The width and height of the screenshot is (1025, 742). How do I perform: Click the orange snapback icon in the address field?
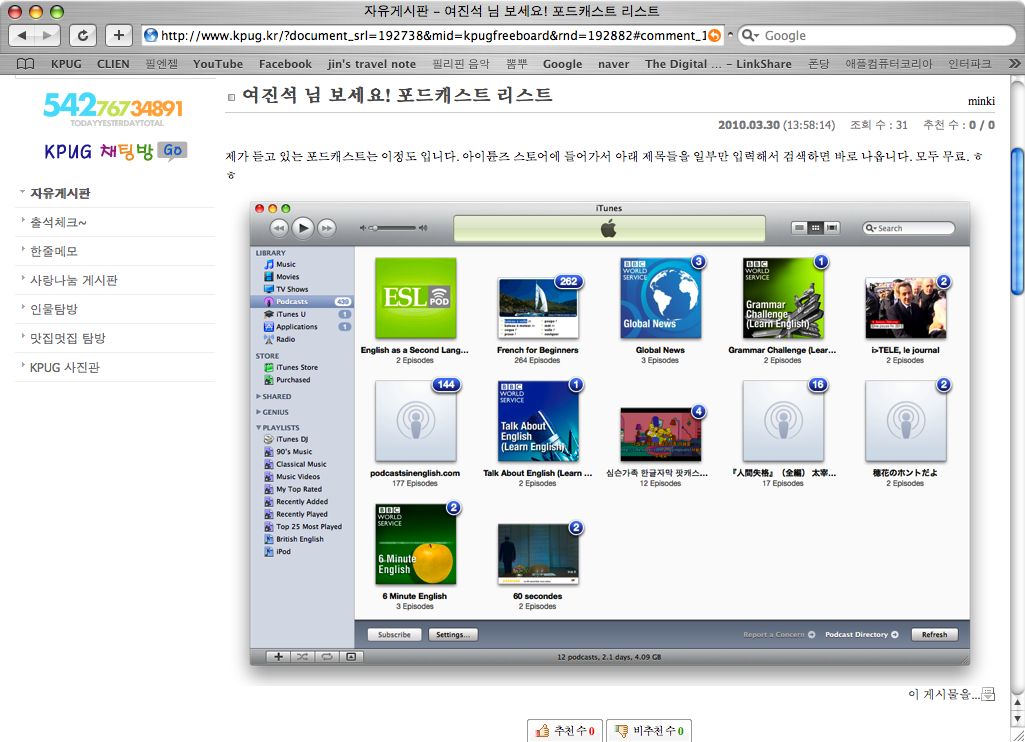[714, 35]
